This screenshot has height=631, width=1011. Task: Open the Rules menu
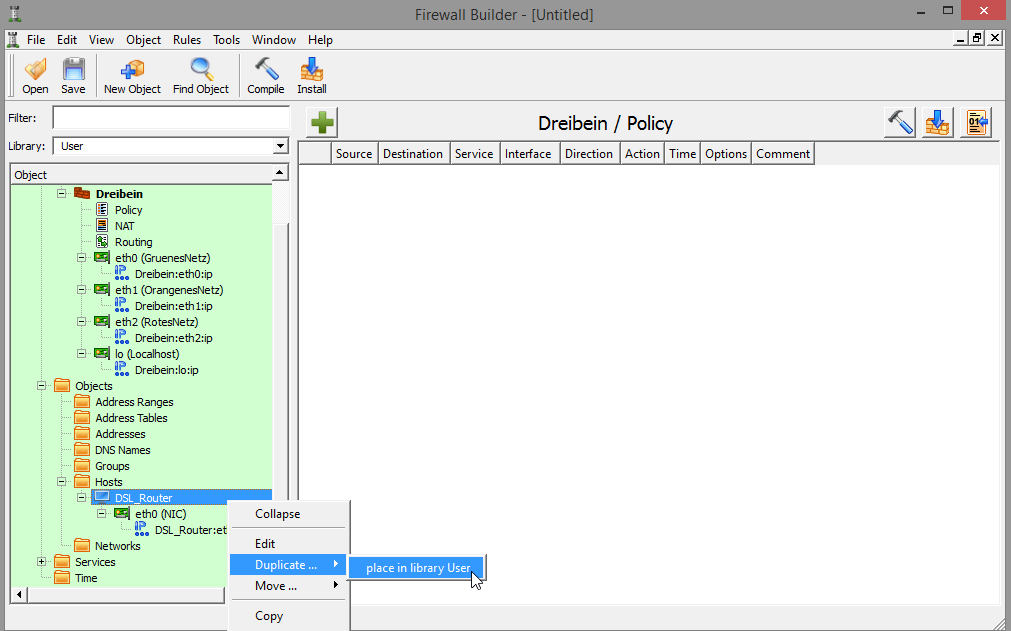(x=187, y=40)
